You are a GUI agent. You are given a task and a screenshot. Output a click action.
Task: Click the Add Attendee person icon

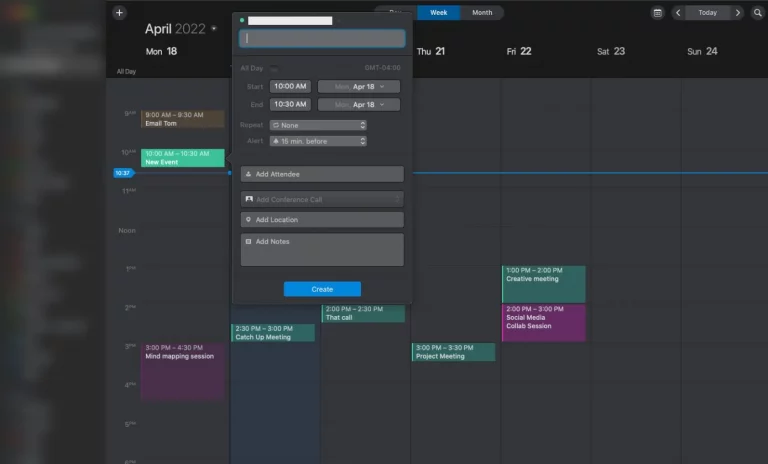click(248, 174)
